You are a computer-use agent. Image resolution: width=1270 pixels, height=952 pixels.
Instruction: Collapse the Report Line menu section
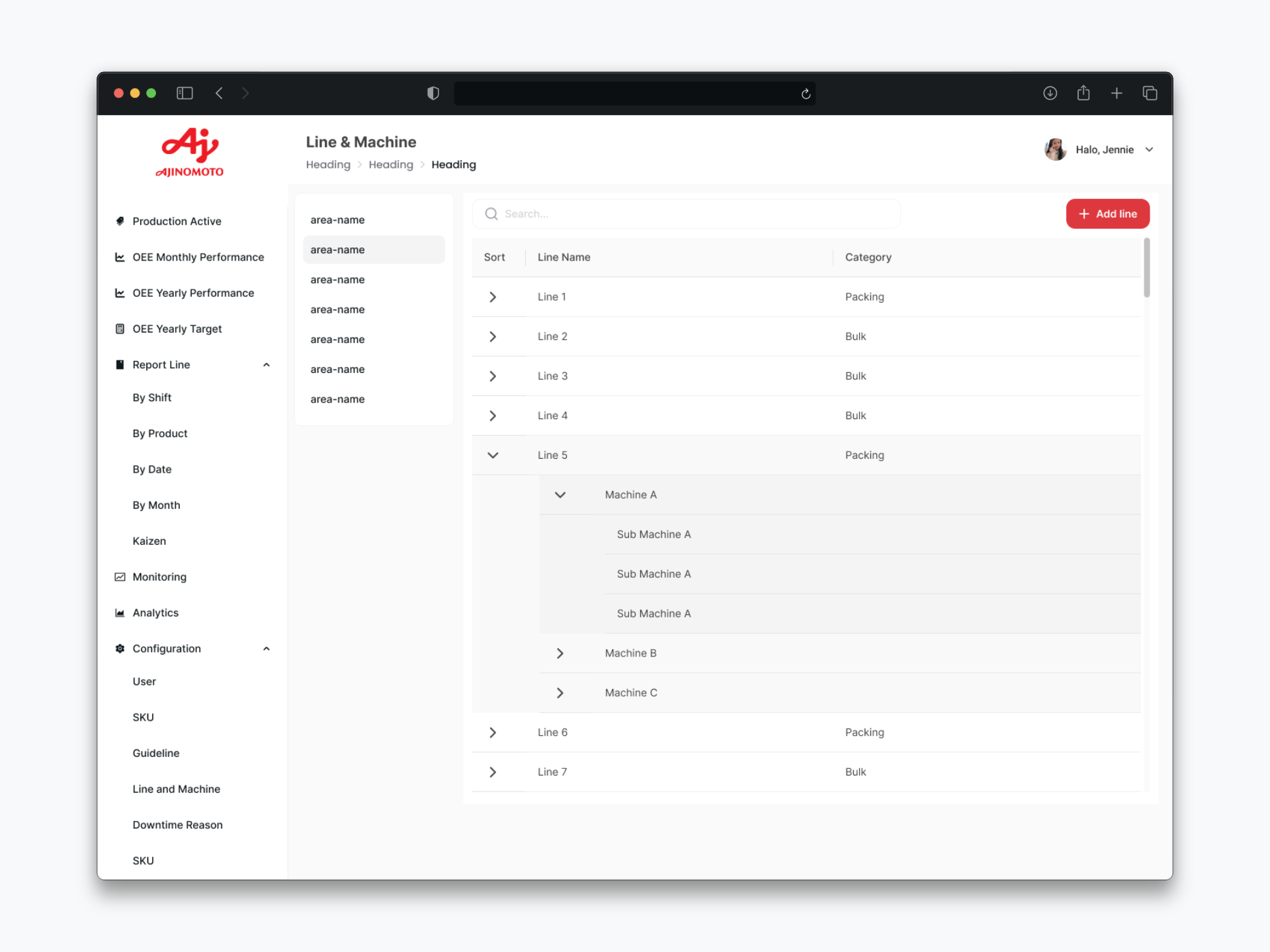267,365
